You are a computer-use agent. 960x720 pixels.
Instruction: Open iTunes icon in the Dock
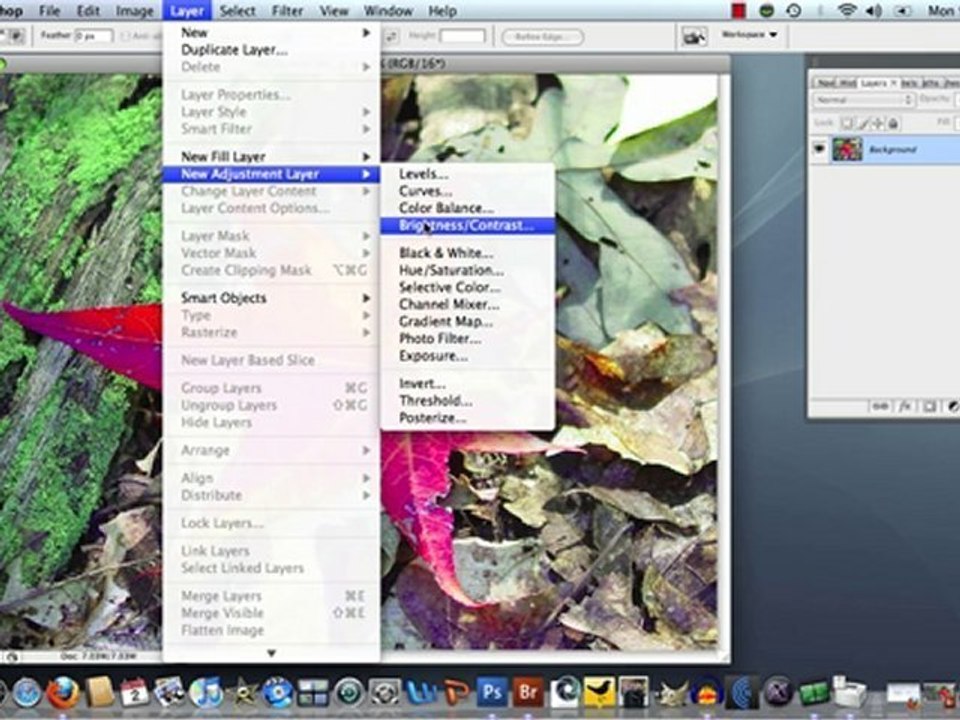point(206,693)
